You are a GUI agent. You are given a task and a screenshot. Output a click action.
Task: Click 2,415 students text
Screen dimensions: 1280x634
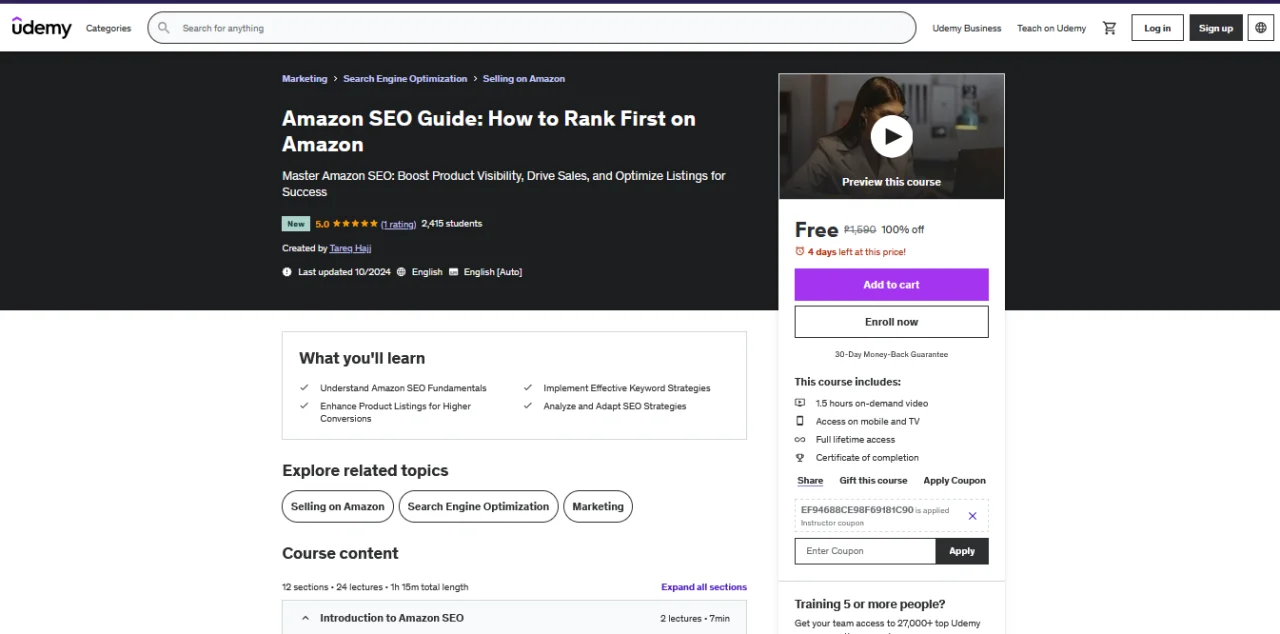point(452,224)
